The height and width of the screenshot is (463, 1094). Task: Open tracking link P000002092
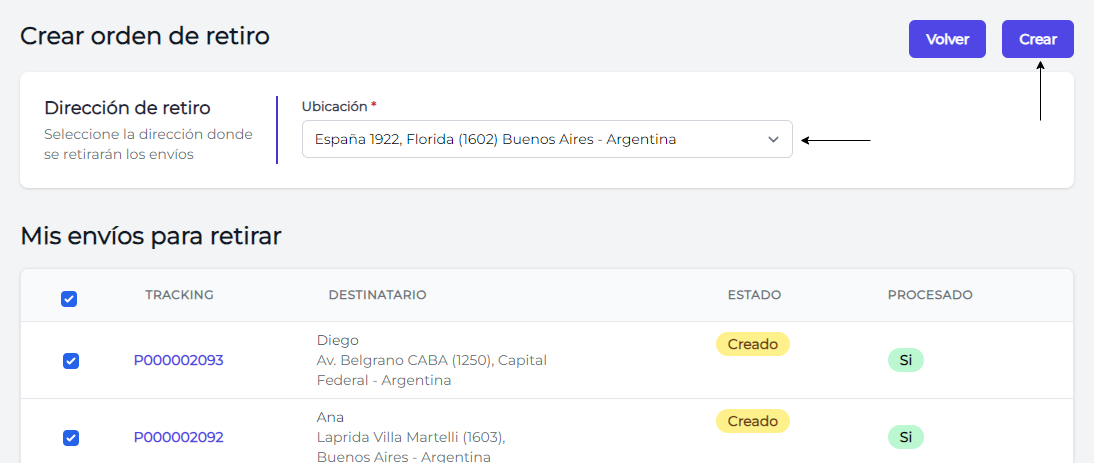tap(178, 437)
